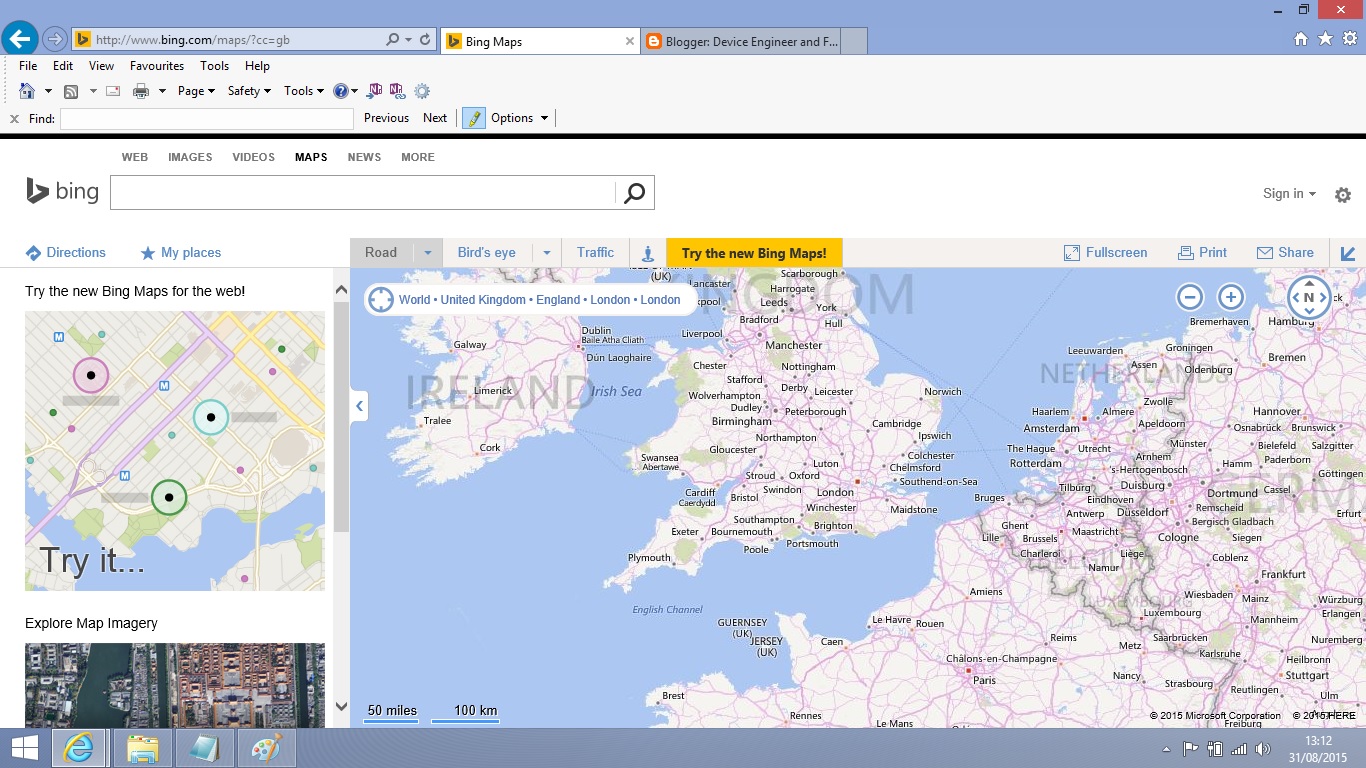
Task: Click the Bing search magnifier button
Action: pos(635,193)
